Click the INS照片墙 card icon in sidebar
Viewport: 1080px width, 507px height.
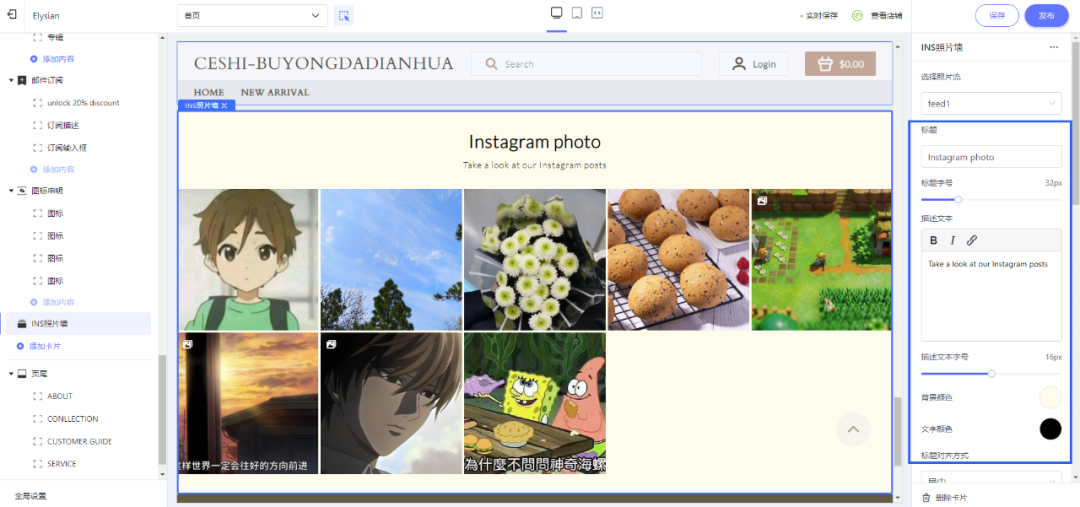click(x=21, y=324)
